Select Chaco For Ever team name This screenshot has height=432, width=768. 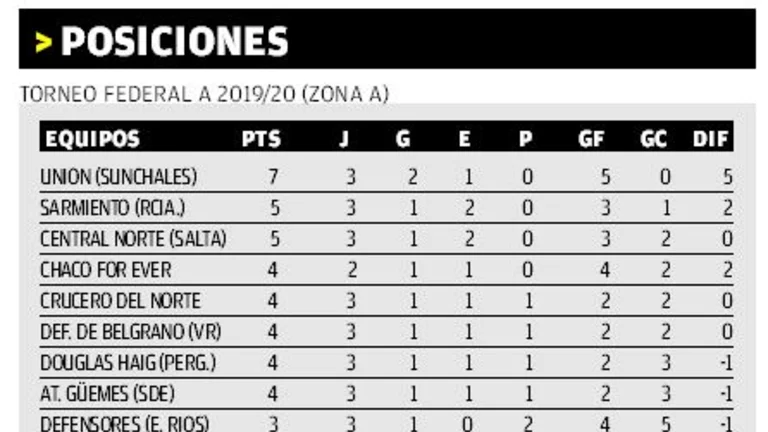pyautogui.click(x=105, y=270)
